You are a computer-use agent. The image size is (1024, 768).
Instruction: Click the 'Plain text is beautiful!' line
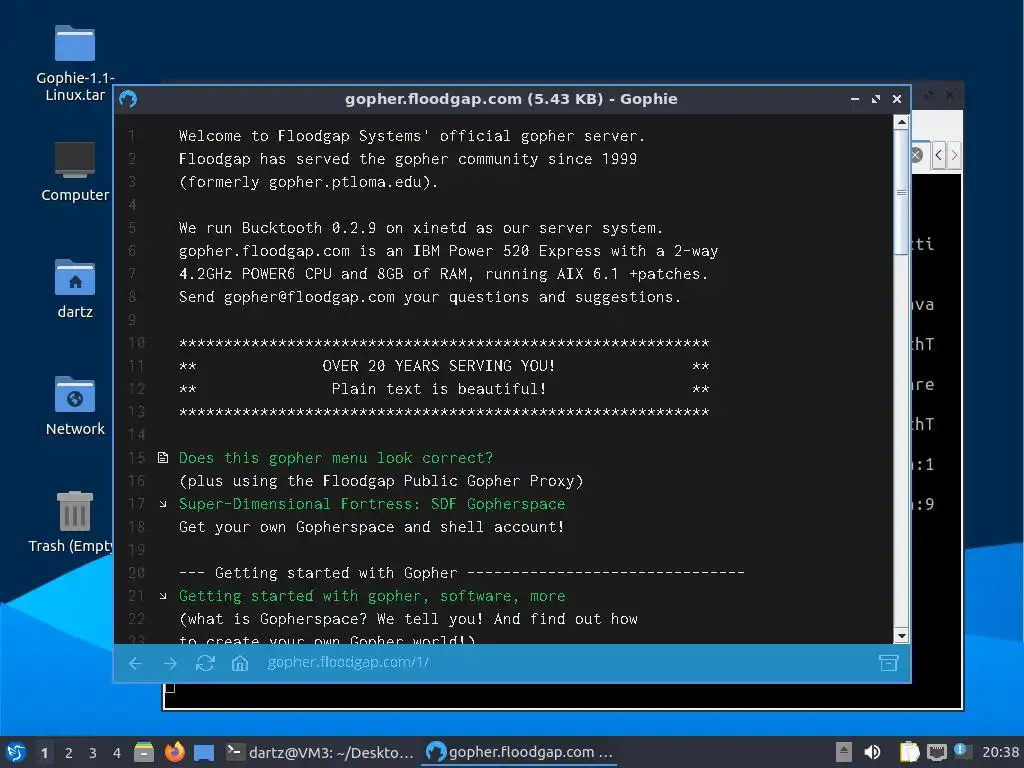point(439,389)
